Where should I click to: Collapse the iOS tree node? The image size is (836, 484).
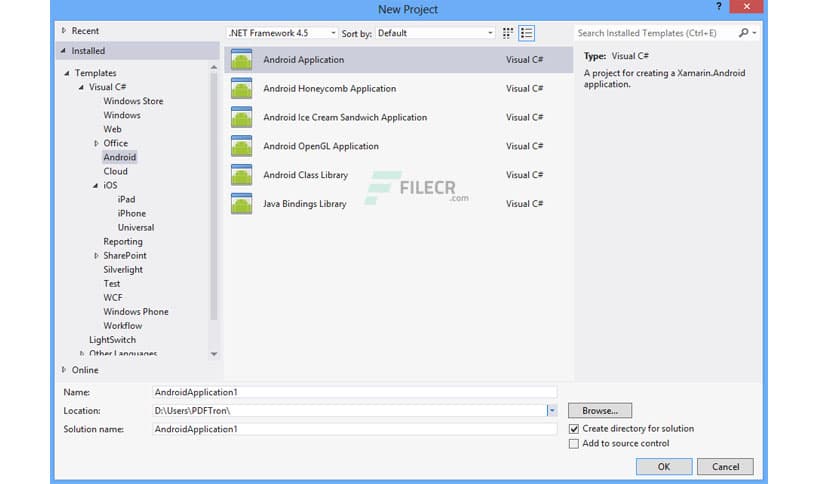[95, 185]
